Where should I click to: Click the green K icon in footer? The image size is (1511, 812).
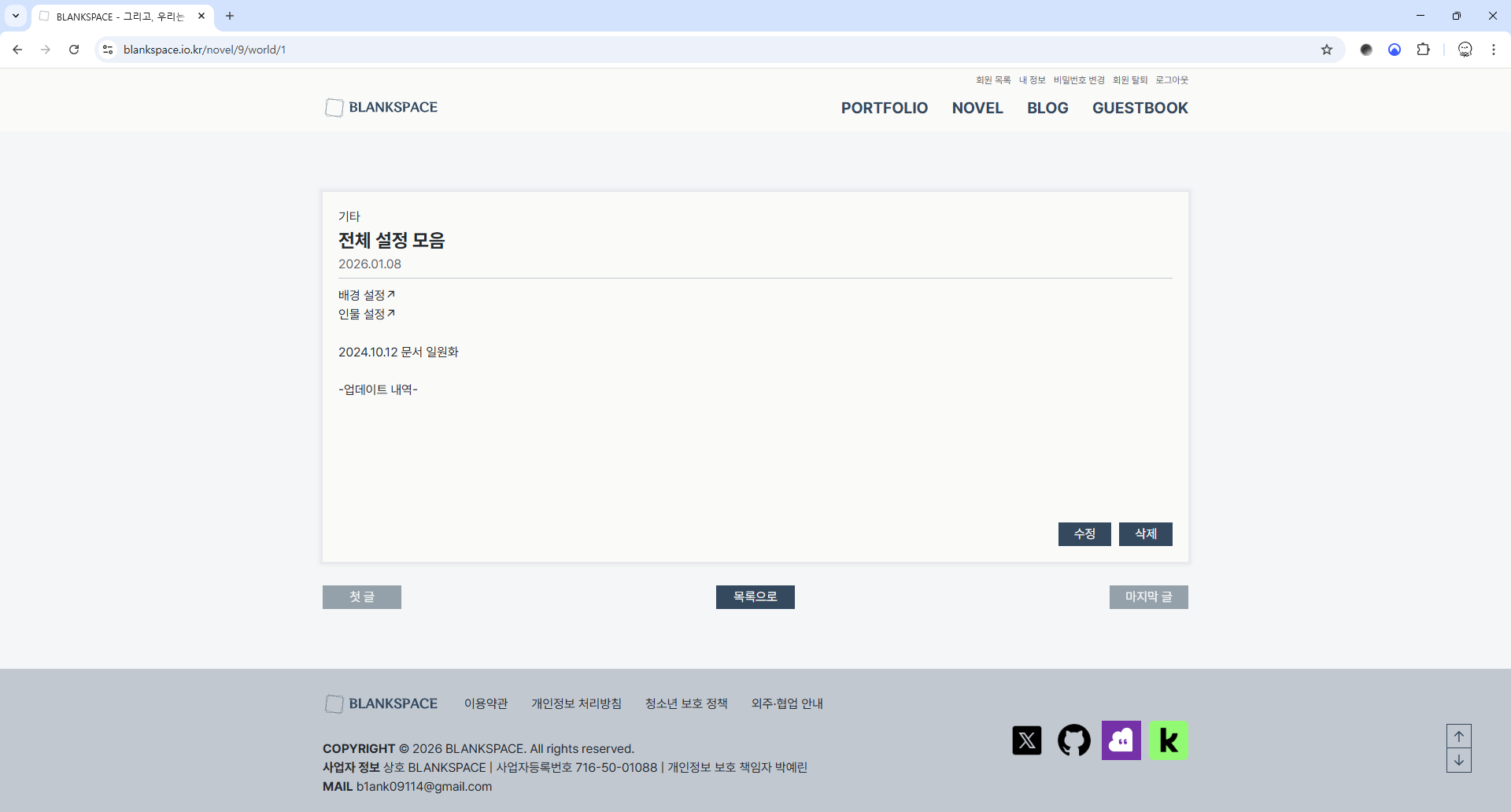(1168, 740)
